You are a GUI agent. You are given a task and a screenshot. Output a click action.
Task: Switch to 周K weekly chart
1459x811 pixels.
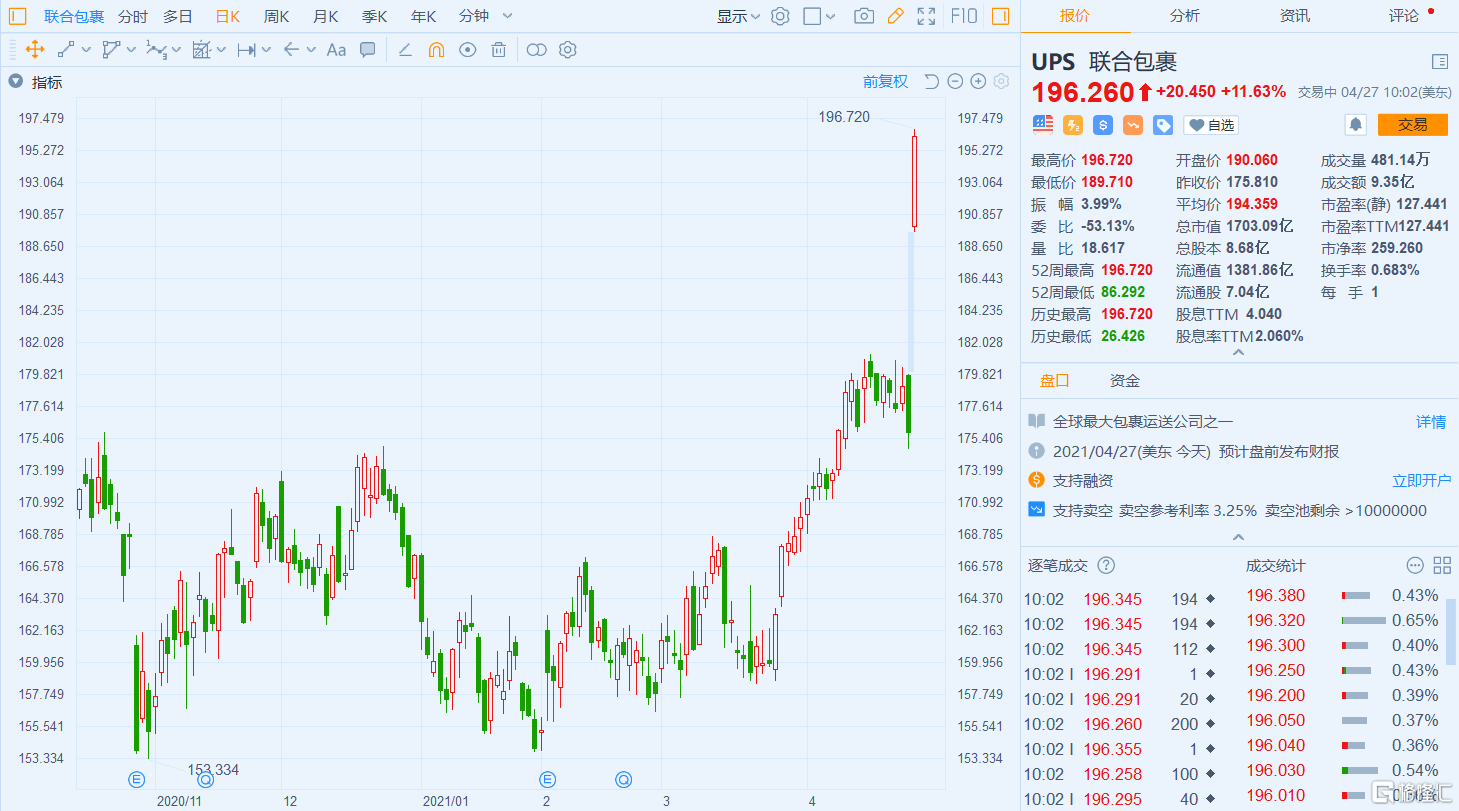(277, 16)
